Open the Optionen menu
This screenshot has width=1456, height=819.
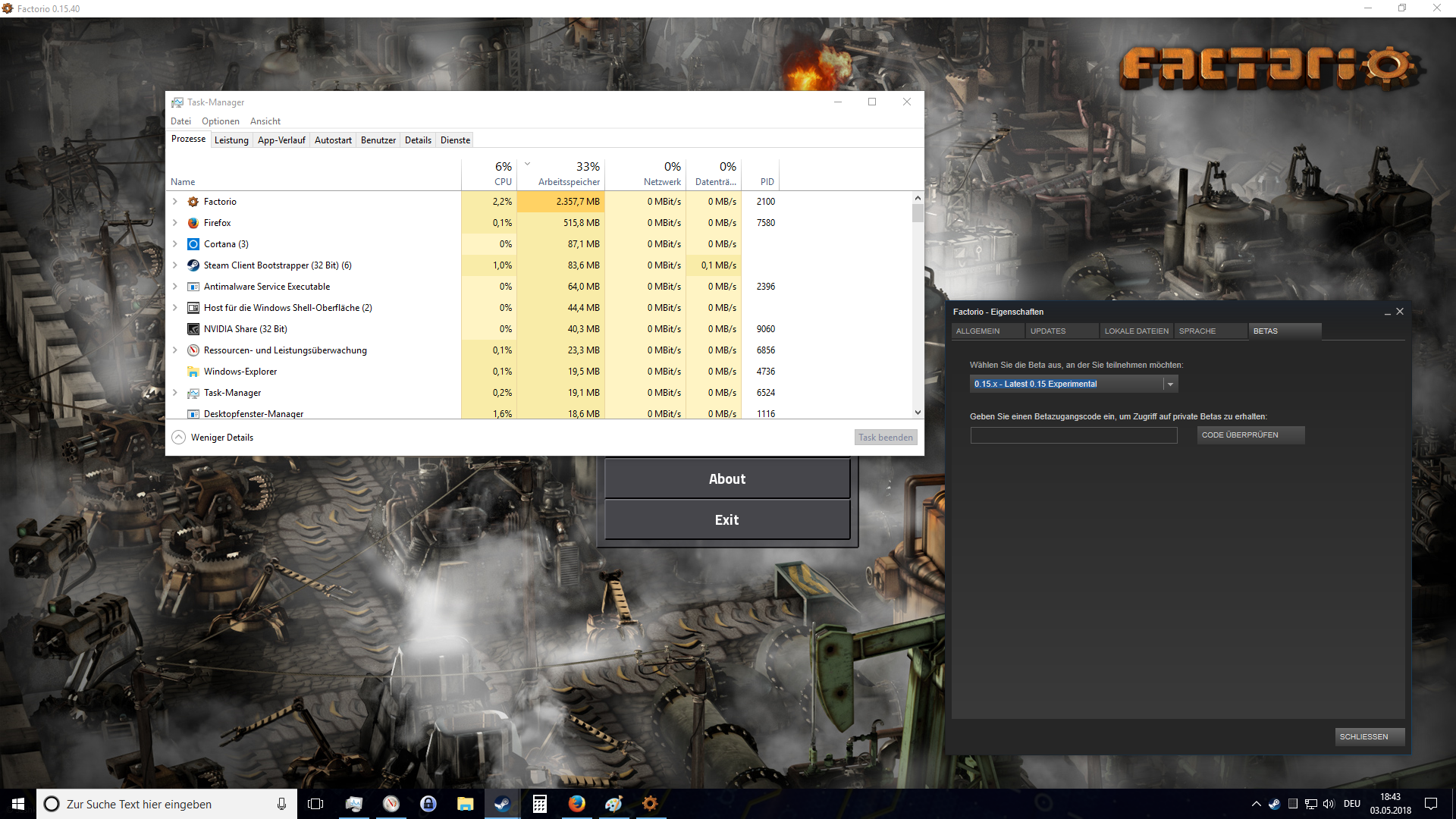coord(220,121)
